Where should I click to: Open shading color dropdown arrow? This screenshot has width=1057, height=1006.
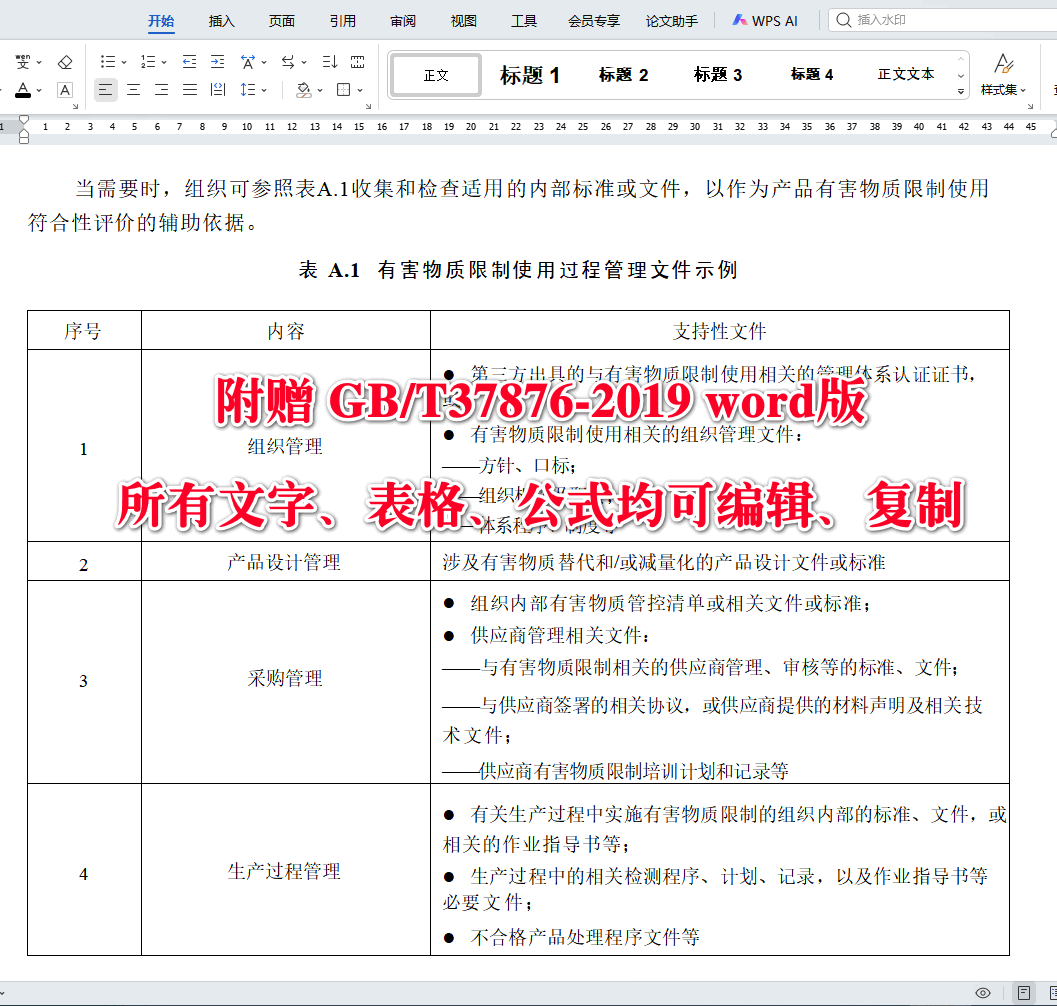[320, 90]
